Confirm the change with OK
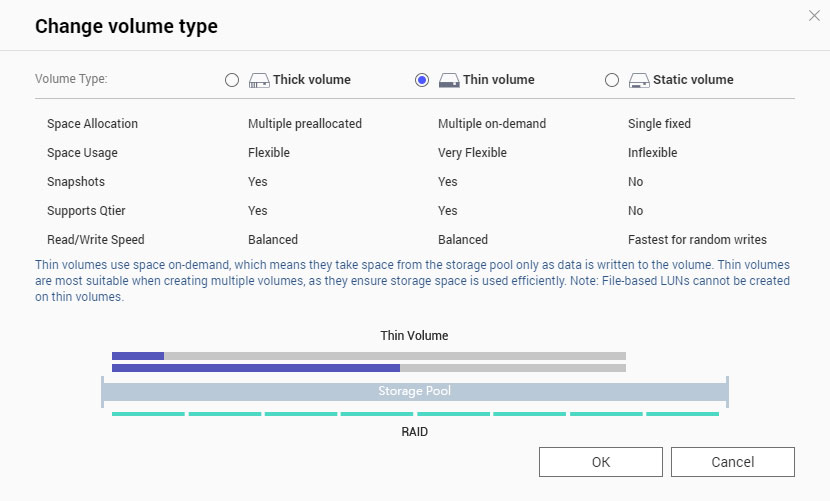Viewport: 830px width, 501px height. [x=600, y=462]
